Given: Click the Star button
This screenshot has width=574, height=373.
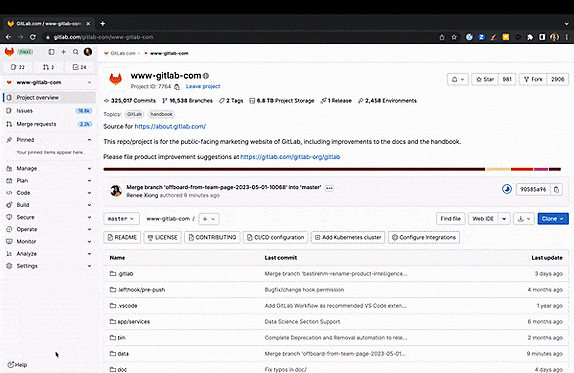Looking at the screenshot, I should (485, 79).
